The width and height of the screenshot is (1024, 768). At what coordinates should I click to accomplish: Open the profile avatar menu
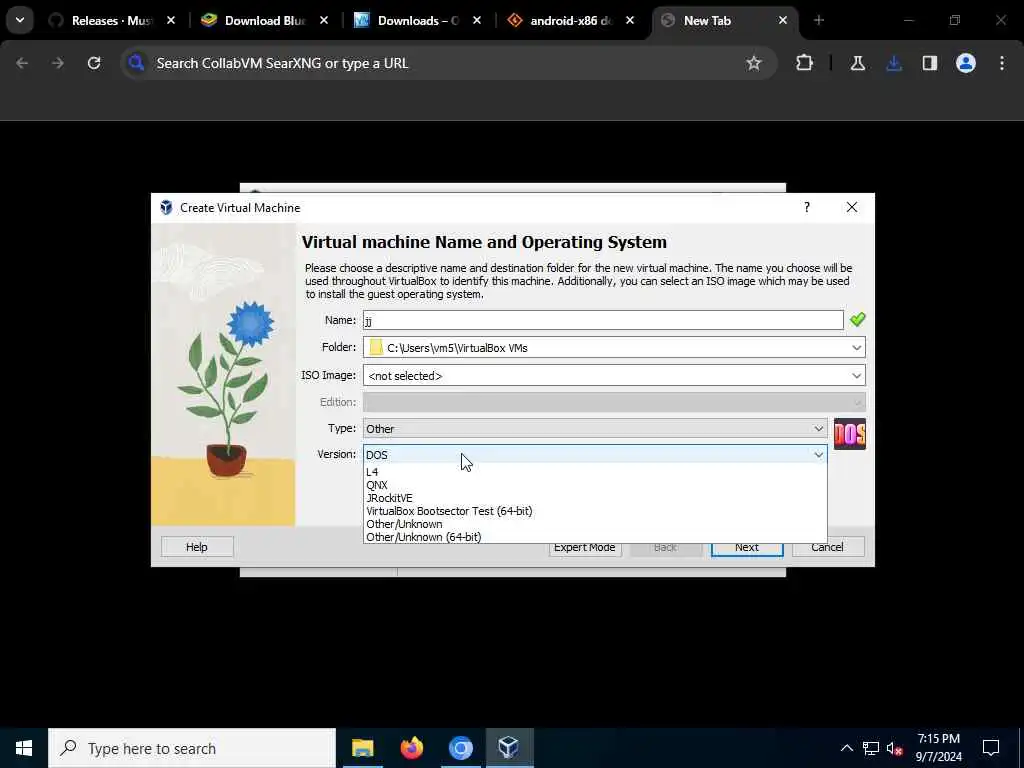pos(966,63)
